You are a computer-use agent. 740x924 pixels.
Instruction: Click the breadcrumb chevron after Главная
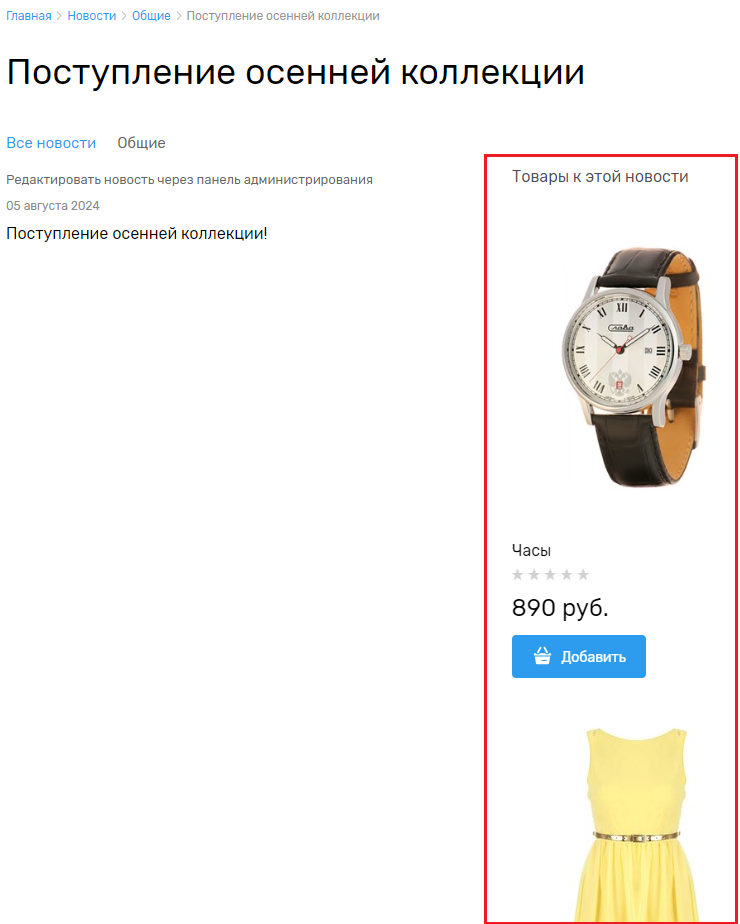coord(60,16)
